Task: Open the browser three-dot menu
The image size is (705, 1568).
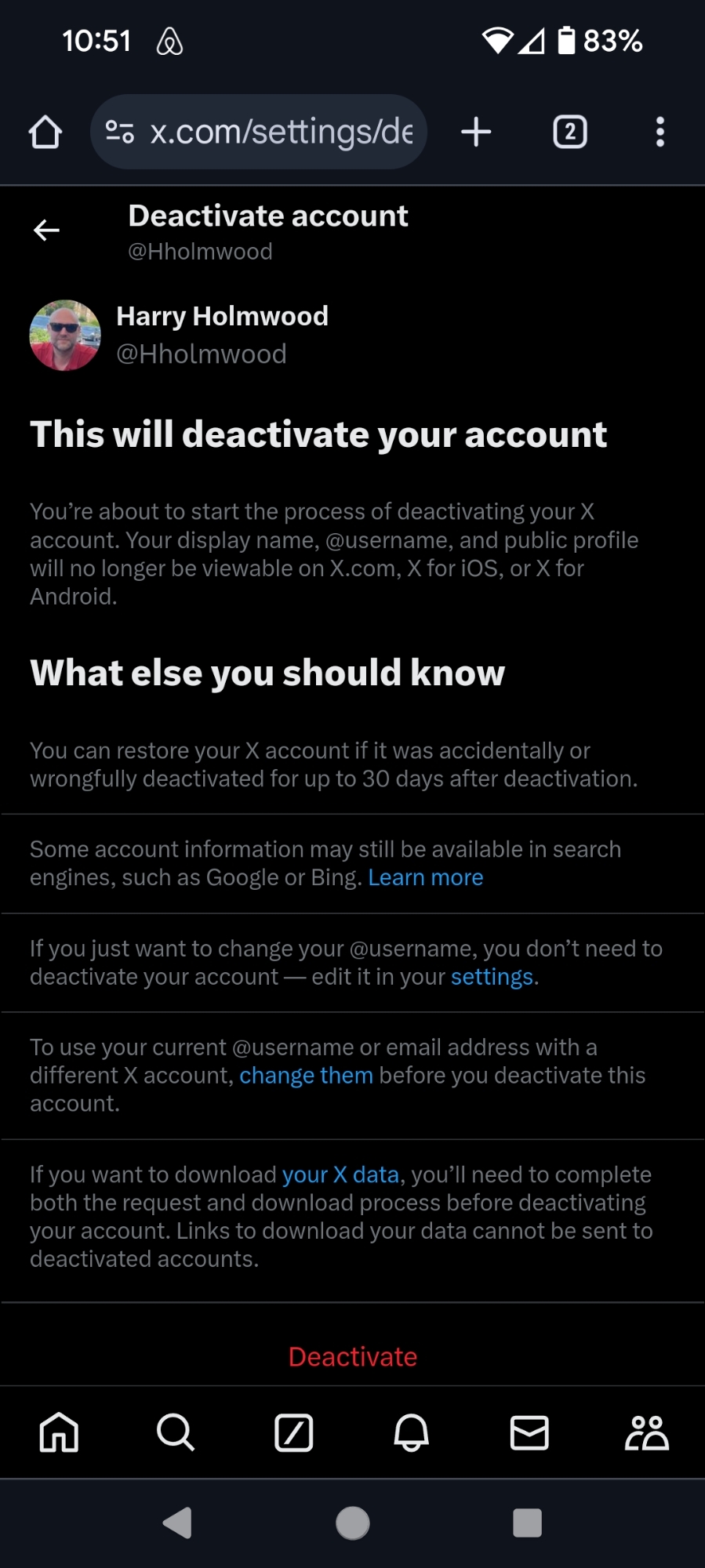Action: point(660,132)
